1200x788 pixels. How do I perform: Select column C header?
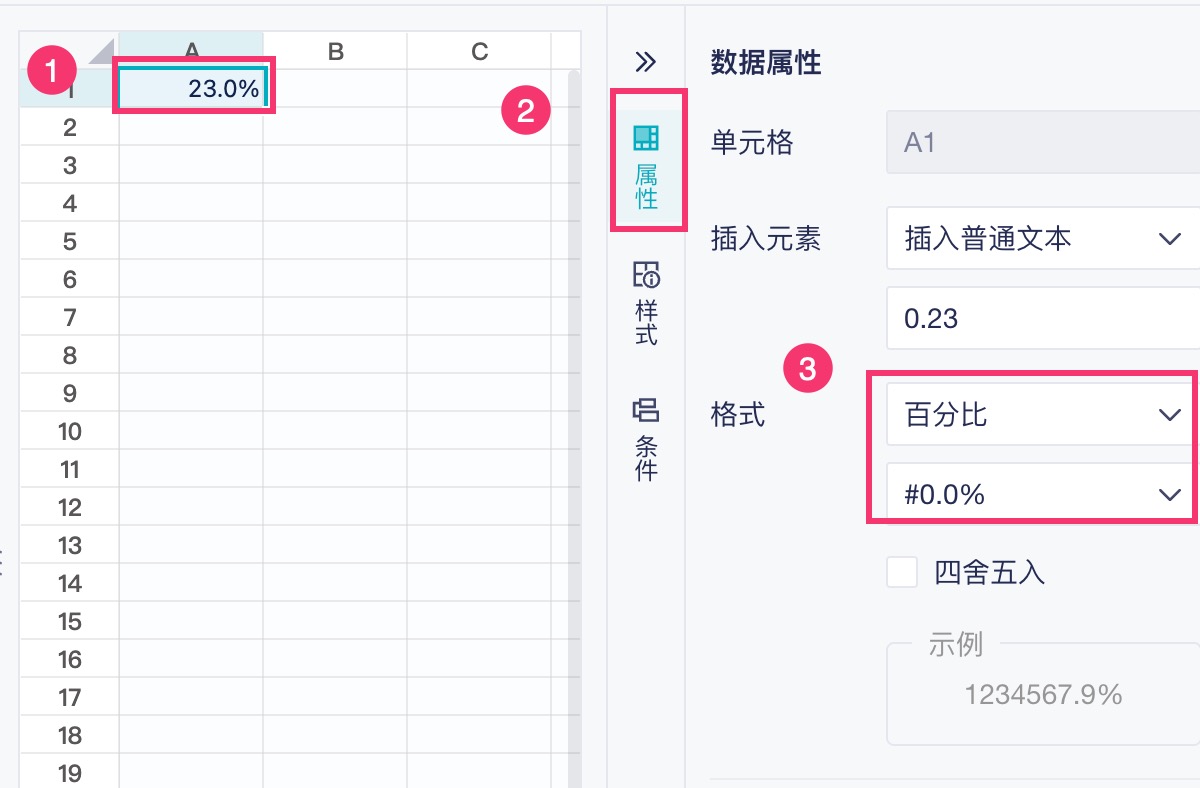tap(479, 51)
